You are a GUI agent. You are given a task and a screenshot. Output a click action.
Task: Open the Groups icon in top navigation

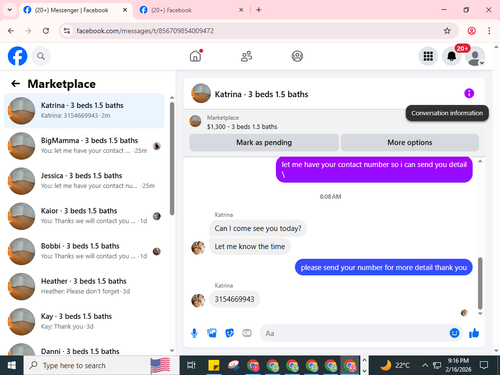point(297,56)
